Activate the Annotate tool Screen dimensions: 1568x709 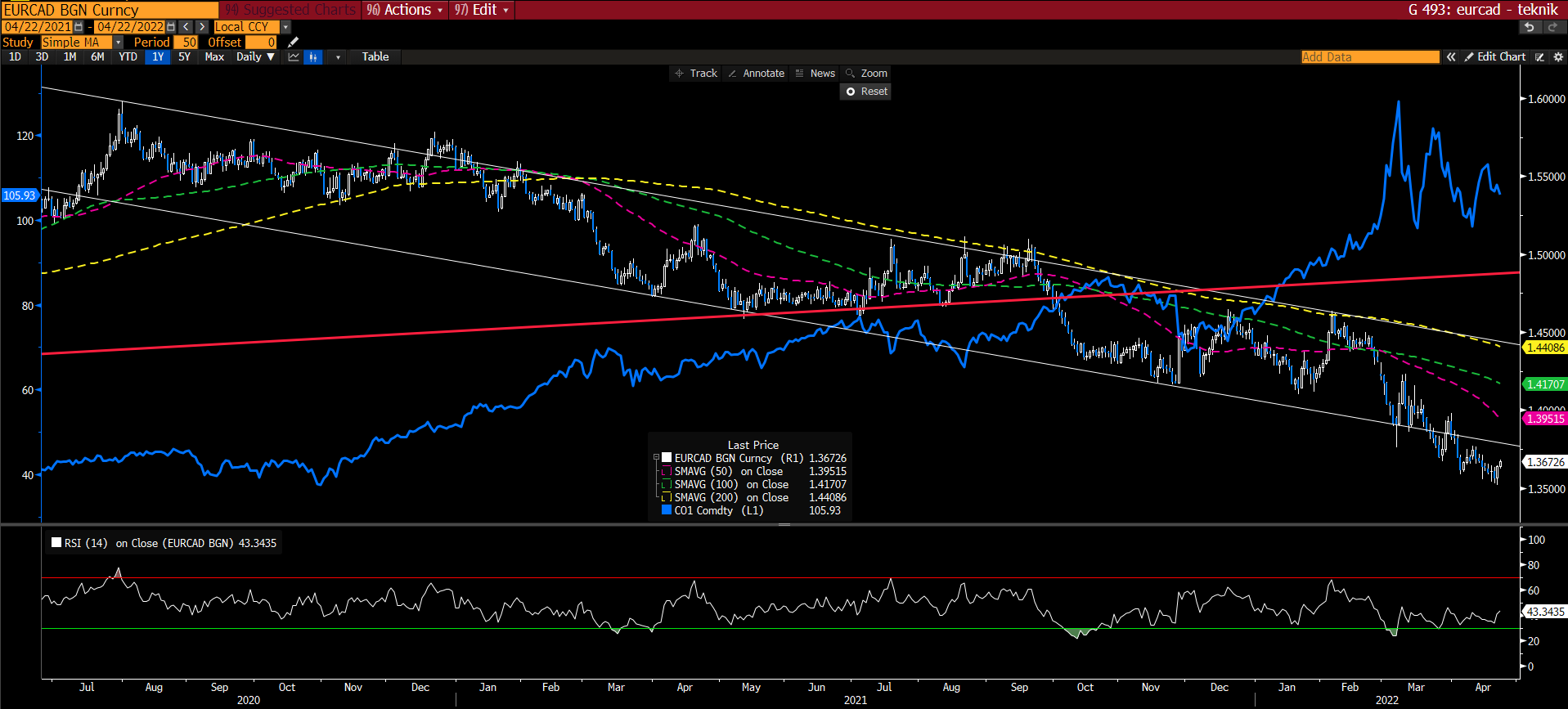(x=757, y=73)
